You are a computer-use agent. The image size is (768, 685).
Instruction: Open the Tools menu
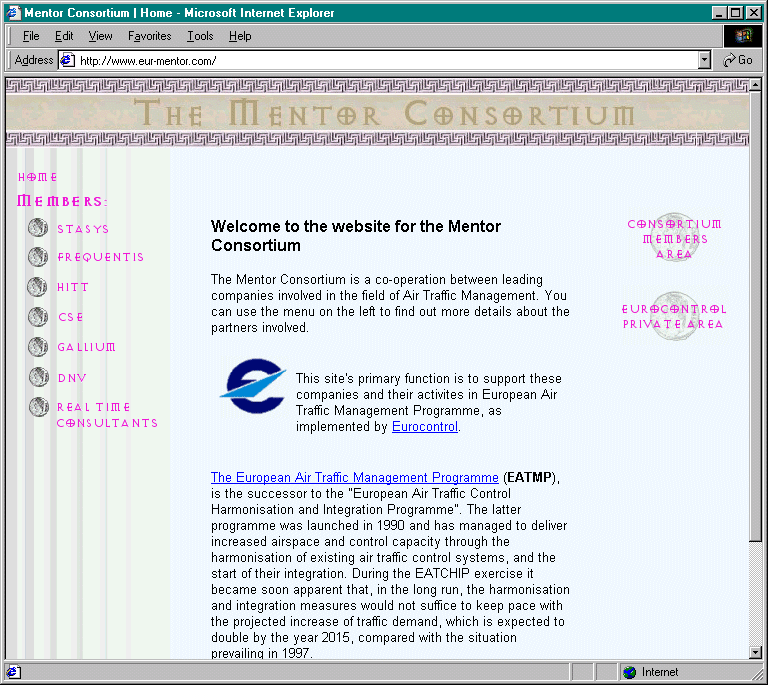pyautogui.click(x=200, y=36)
